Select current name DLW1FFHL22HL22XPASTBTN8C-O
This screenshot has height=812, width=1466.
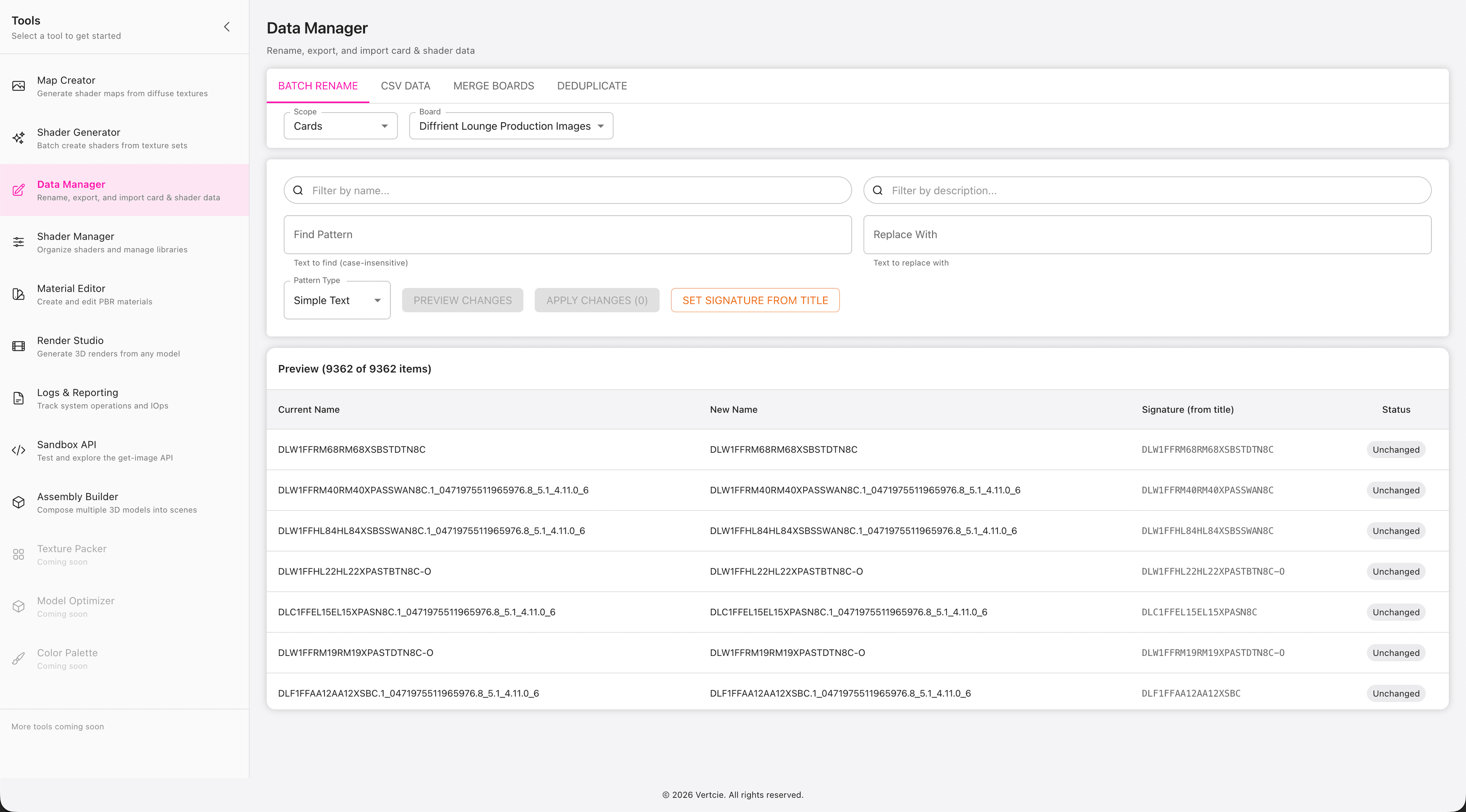354,571
